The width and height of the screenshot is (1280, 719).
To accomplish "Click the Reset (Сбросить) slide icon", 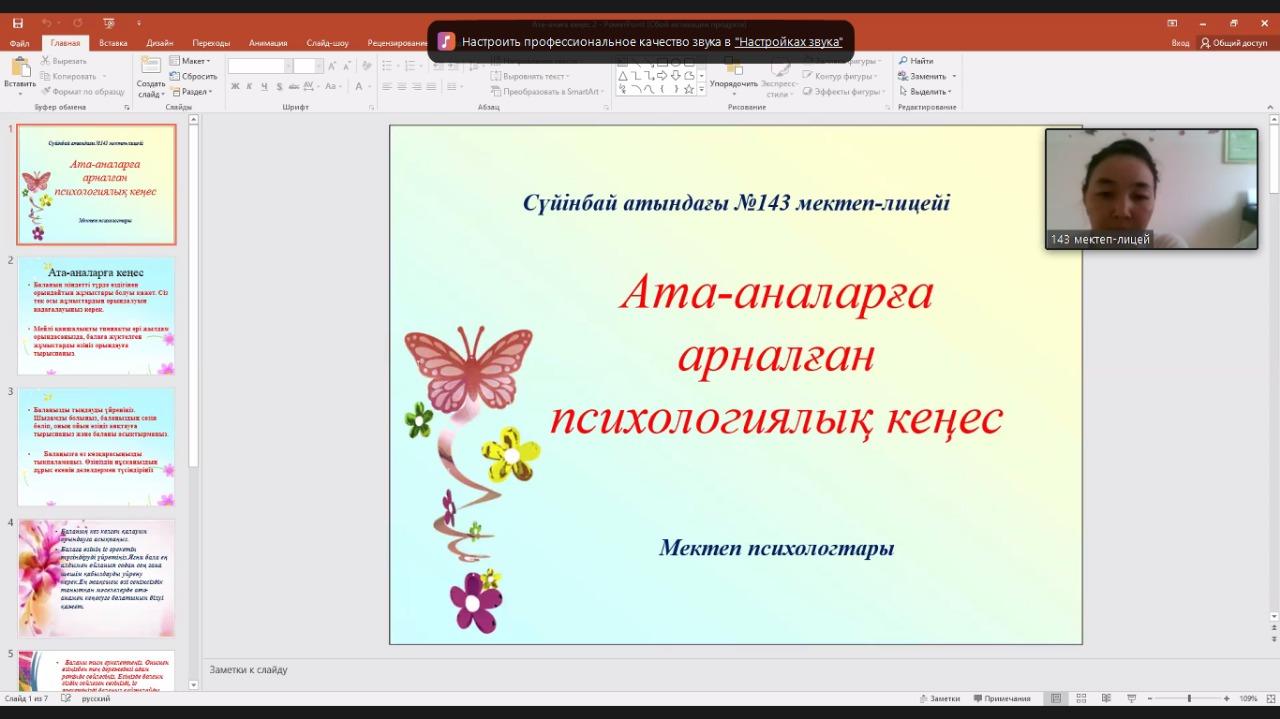I will pyautogui.click(x=176, y=76).
